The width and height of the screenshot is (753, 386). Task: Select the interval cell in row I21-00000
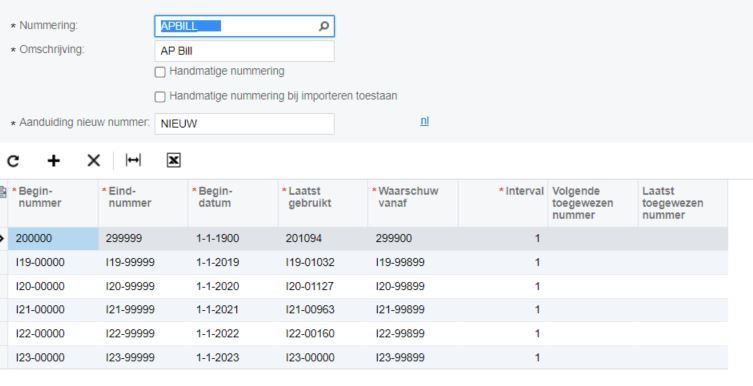503,310
